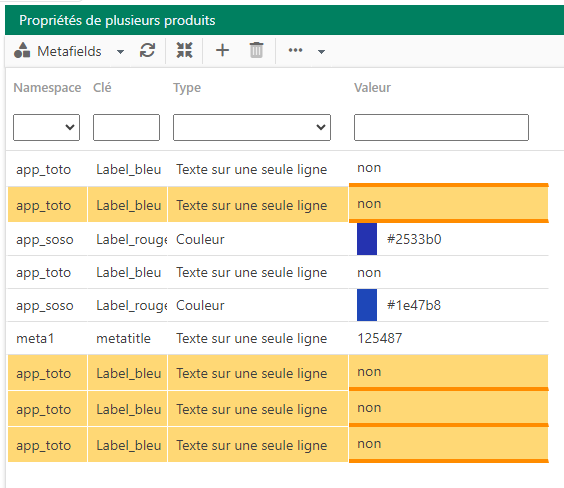Click the Clé filter input field

click(126, 127)
